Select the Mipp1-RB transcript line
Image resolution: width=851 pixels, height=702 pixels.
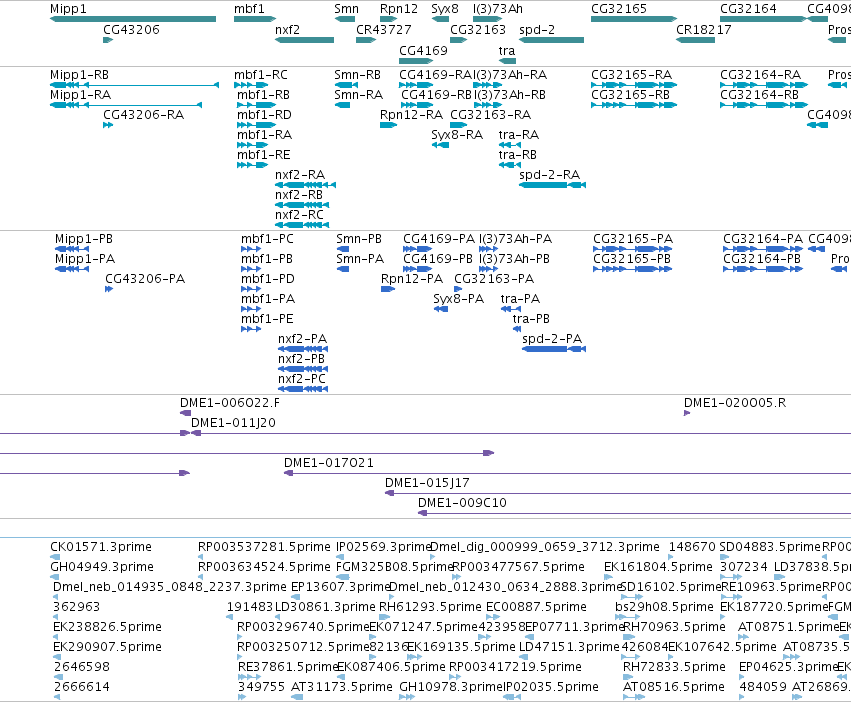pos(134,85)
